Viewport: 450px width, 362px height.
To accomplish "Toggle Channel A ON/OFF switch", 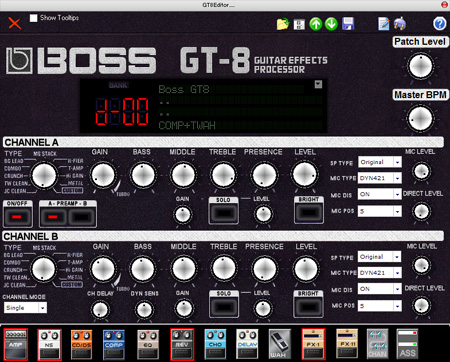I will (x=17, y=216).
